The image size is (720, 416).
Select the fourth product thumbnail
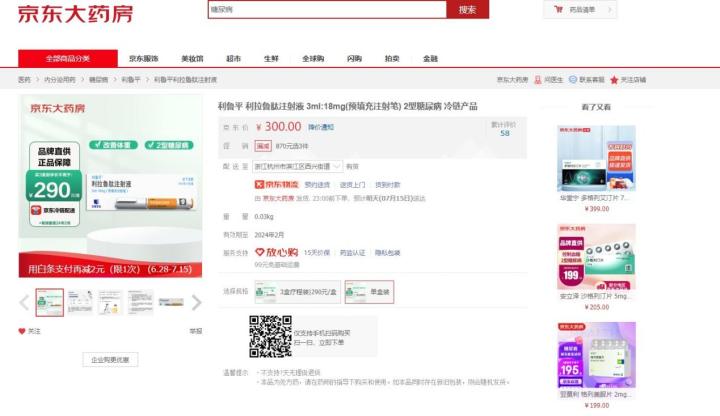point(141,302)
